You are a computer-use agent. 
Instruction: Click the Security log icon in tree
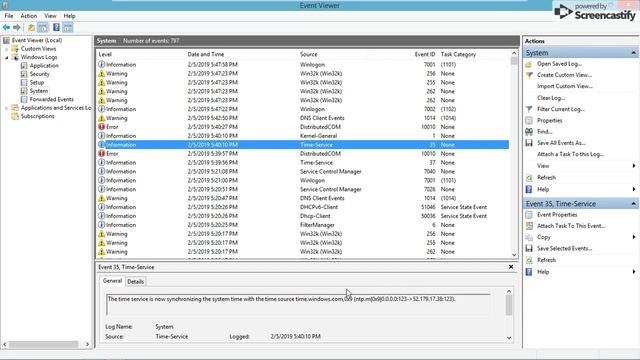pos(24,74)
